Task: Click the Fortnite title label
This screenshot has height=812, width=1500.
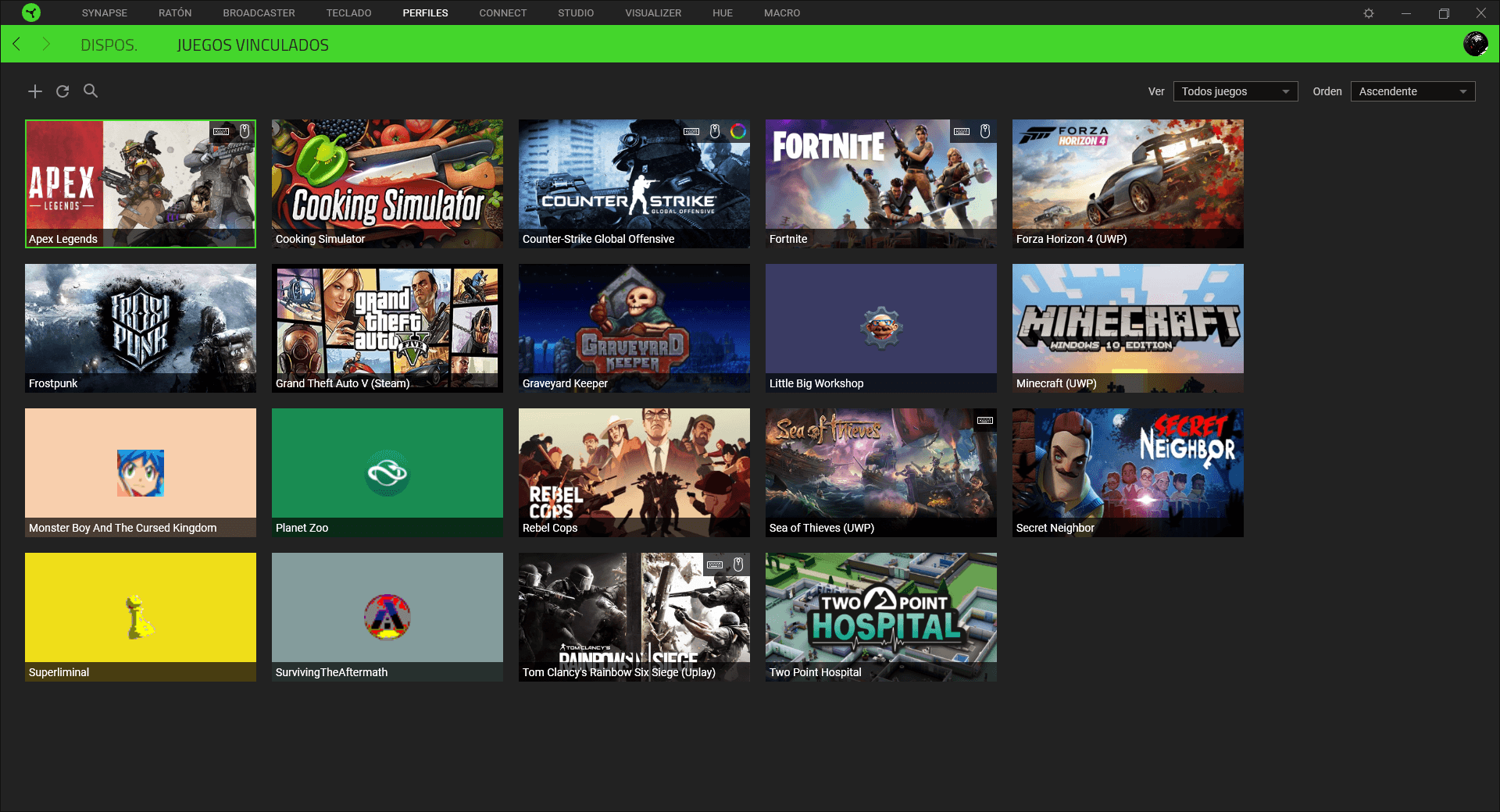Action: coord(788,239)
